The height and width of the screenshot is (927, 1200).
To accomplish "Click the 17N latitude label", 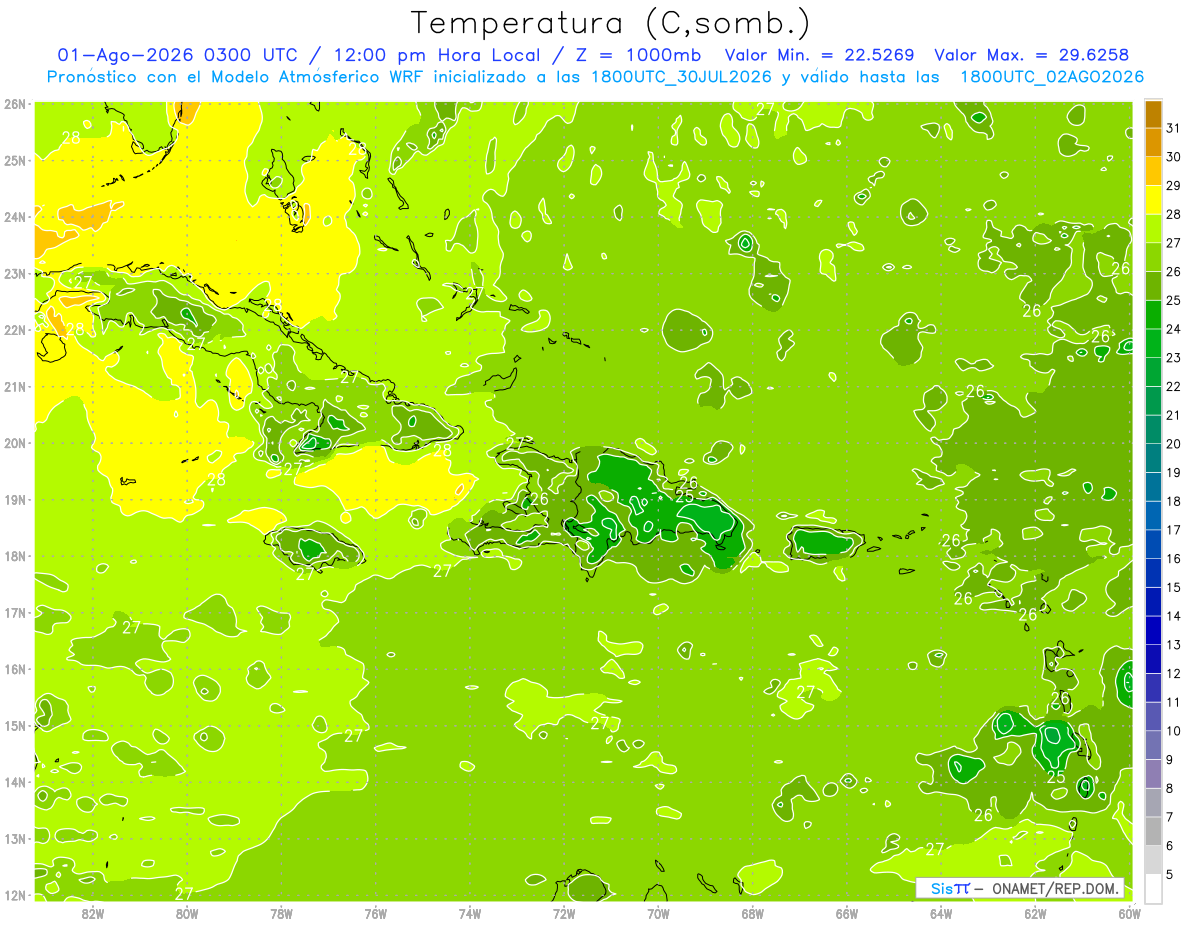I will click(x=15, y=612).
